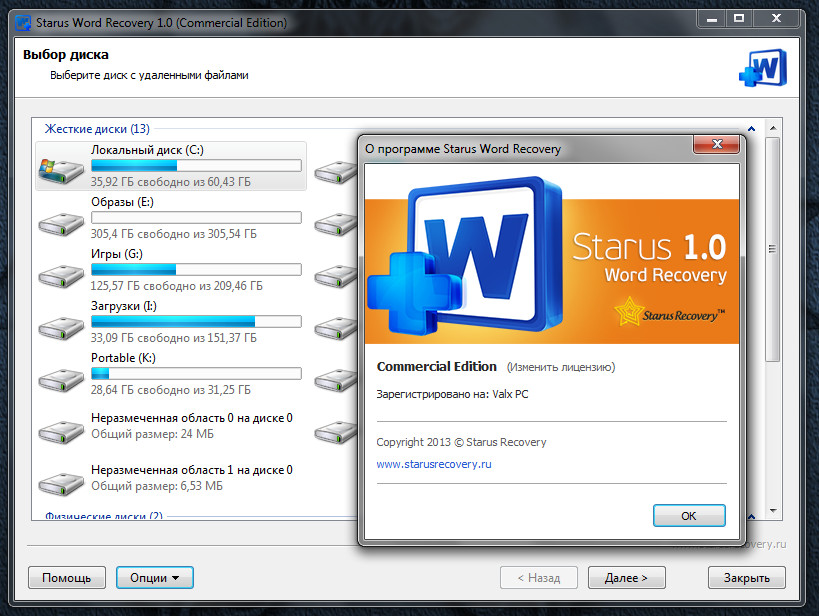Click the Жесткие диски (13) group header

tap(97, 129)
